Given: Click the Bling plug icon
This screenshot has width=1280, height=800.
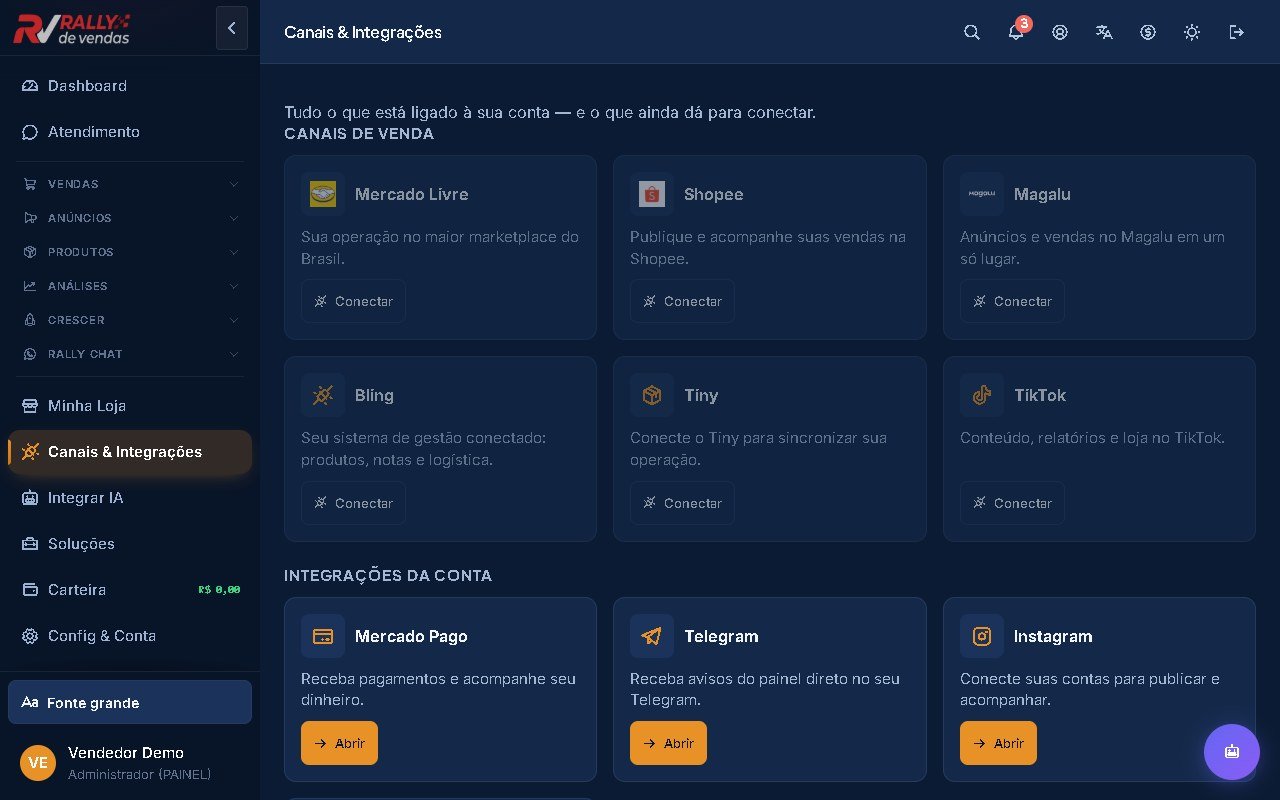Looking at the screenshot, I should pos(323,395).
